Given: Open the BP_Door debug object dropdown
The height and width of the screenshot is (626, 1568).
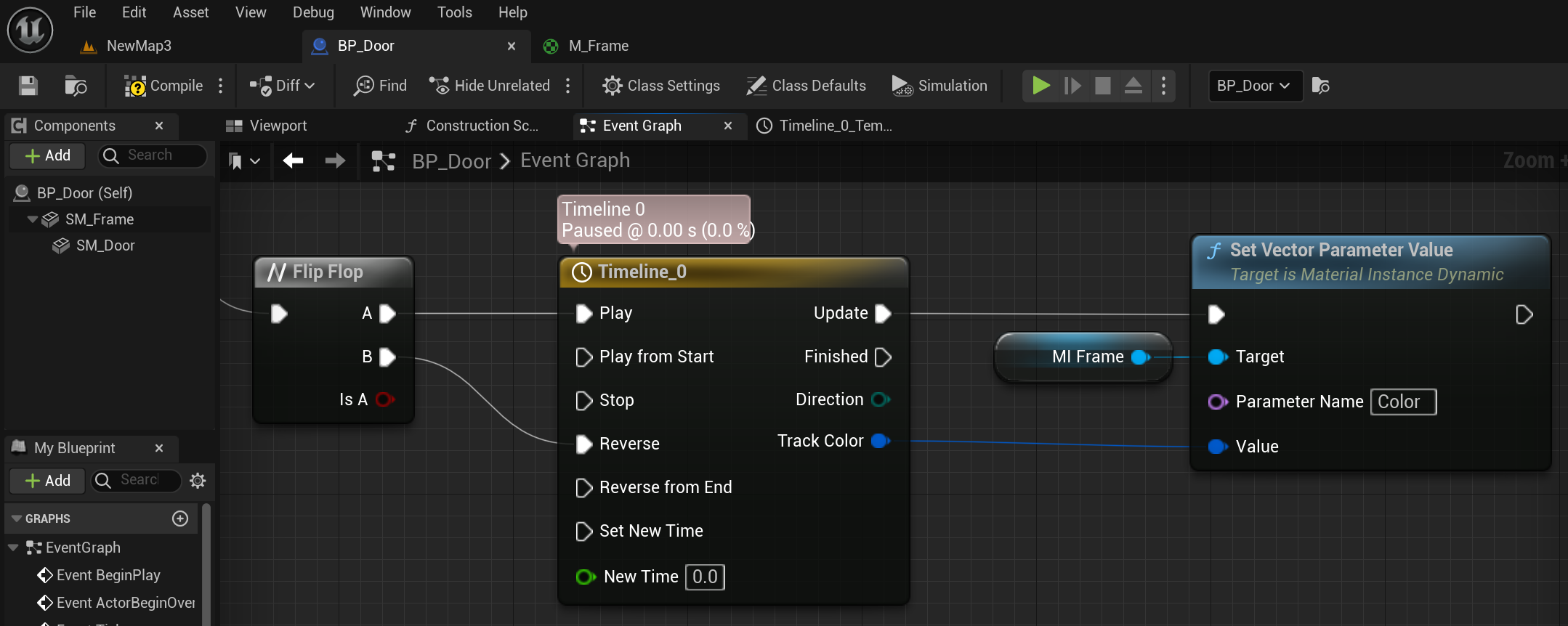Looking at the screenshot, I should coord(1255,86).
